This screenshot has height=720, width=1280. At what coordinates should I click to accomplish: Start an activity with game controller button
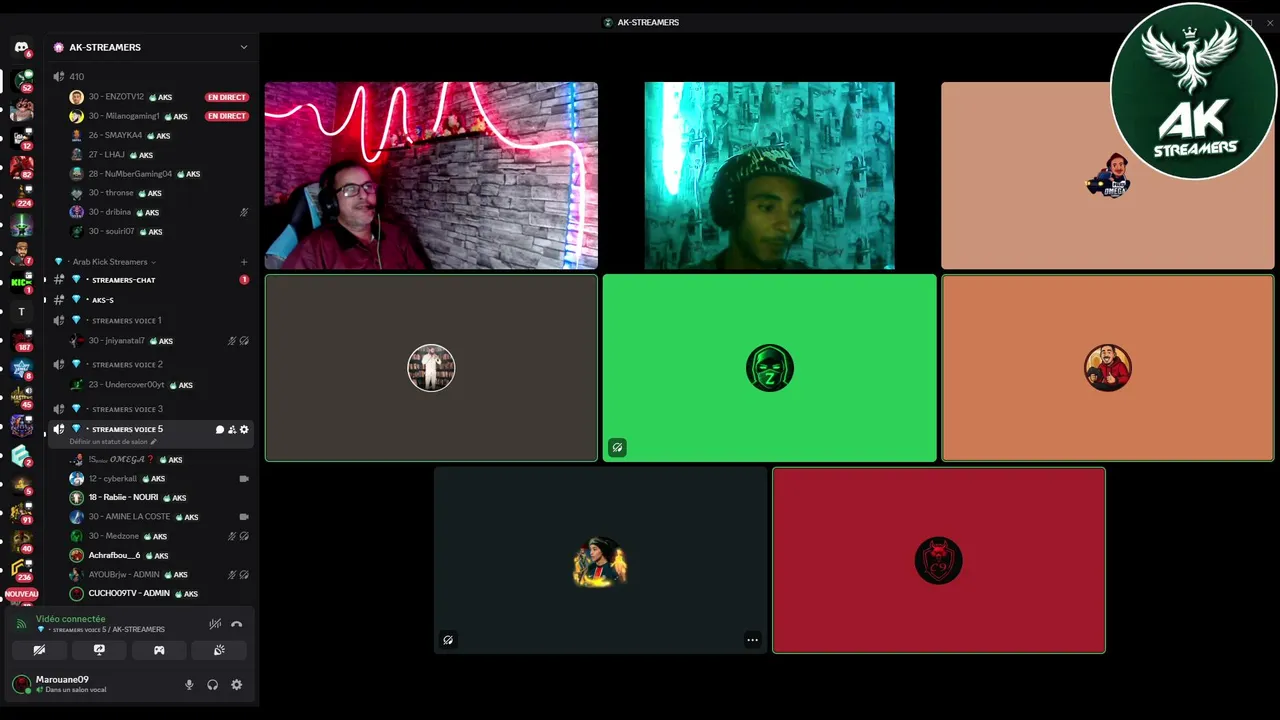coord(159,650)
